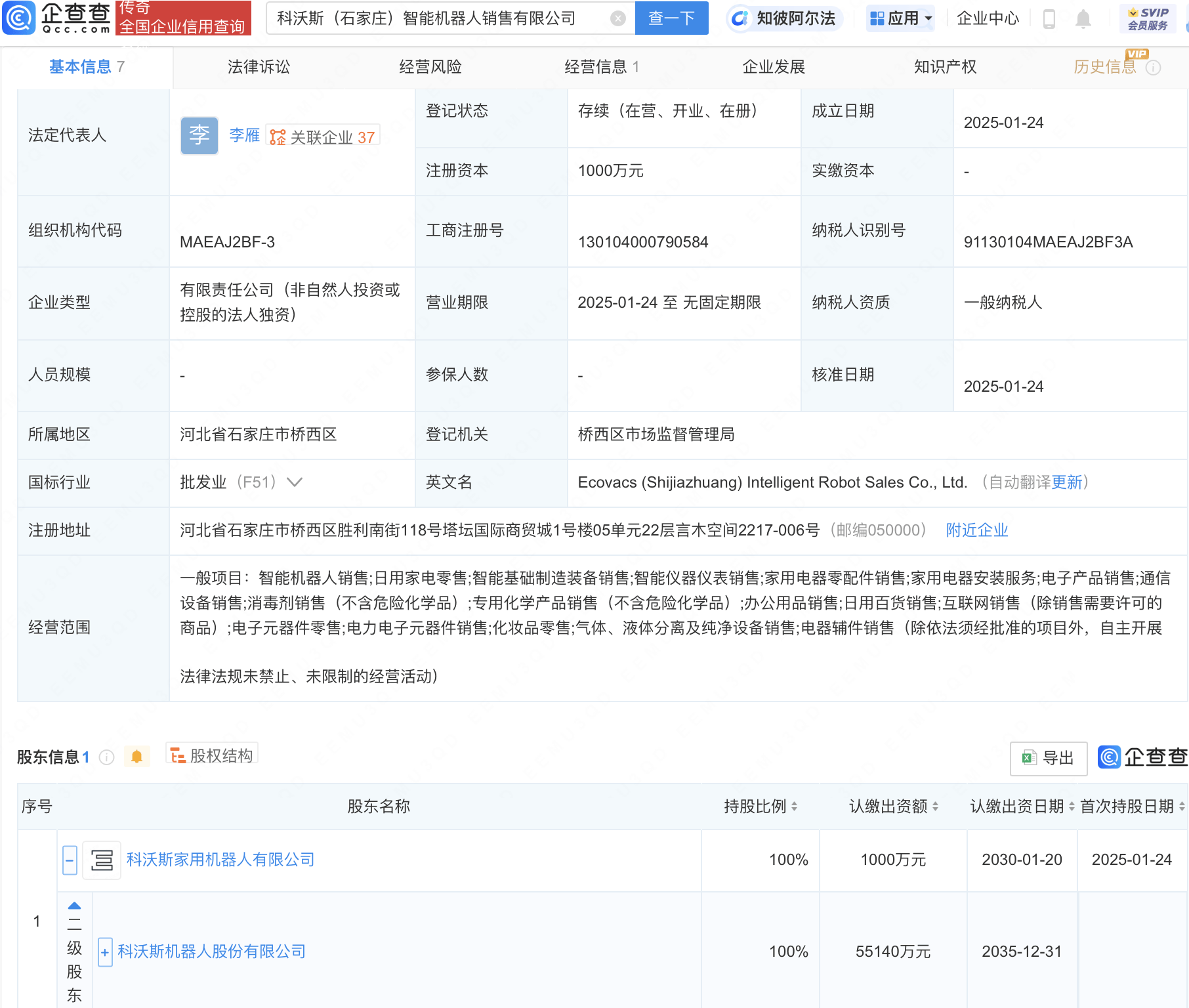Switch to the 经营风险 tab
The image size is (1189, 1008).
pos(430,67)
